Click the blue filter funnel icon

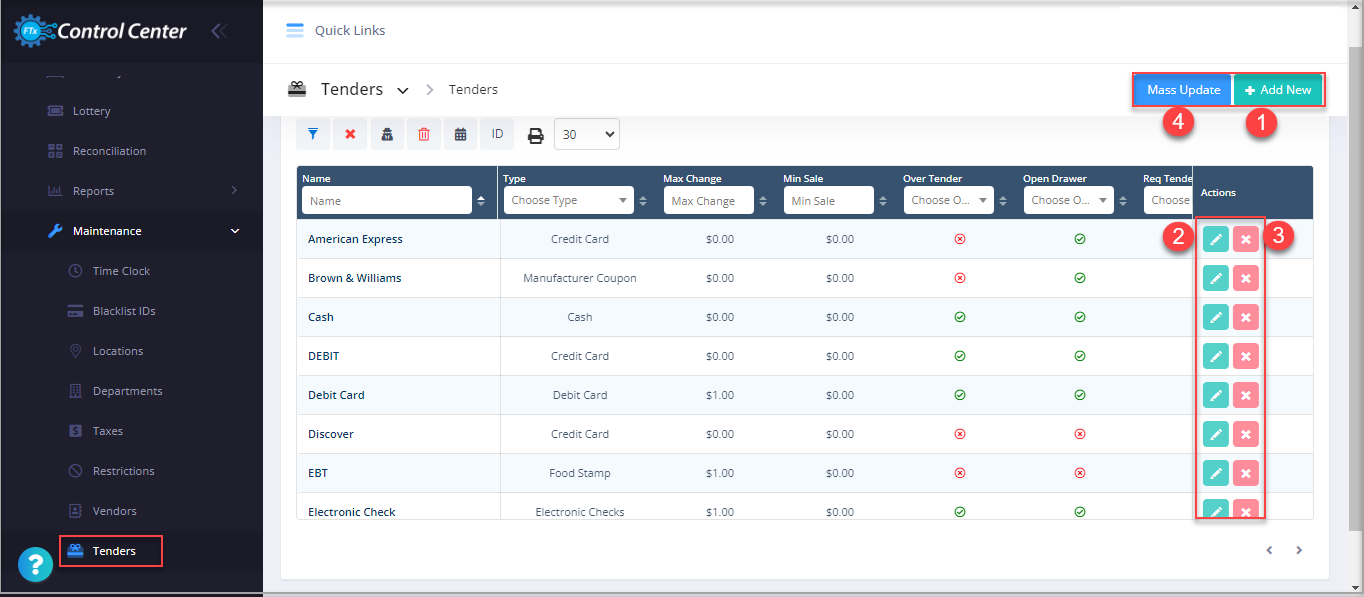pyautogui.click(x=313, y=134)
